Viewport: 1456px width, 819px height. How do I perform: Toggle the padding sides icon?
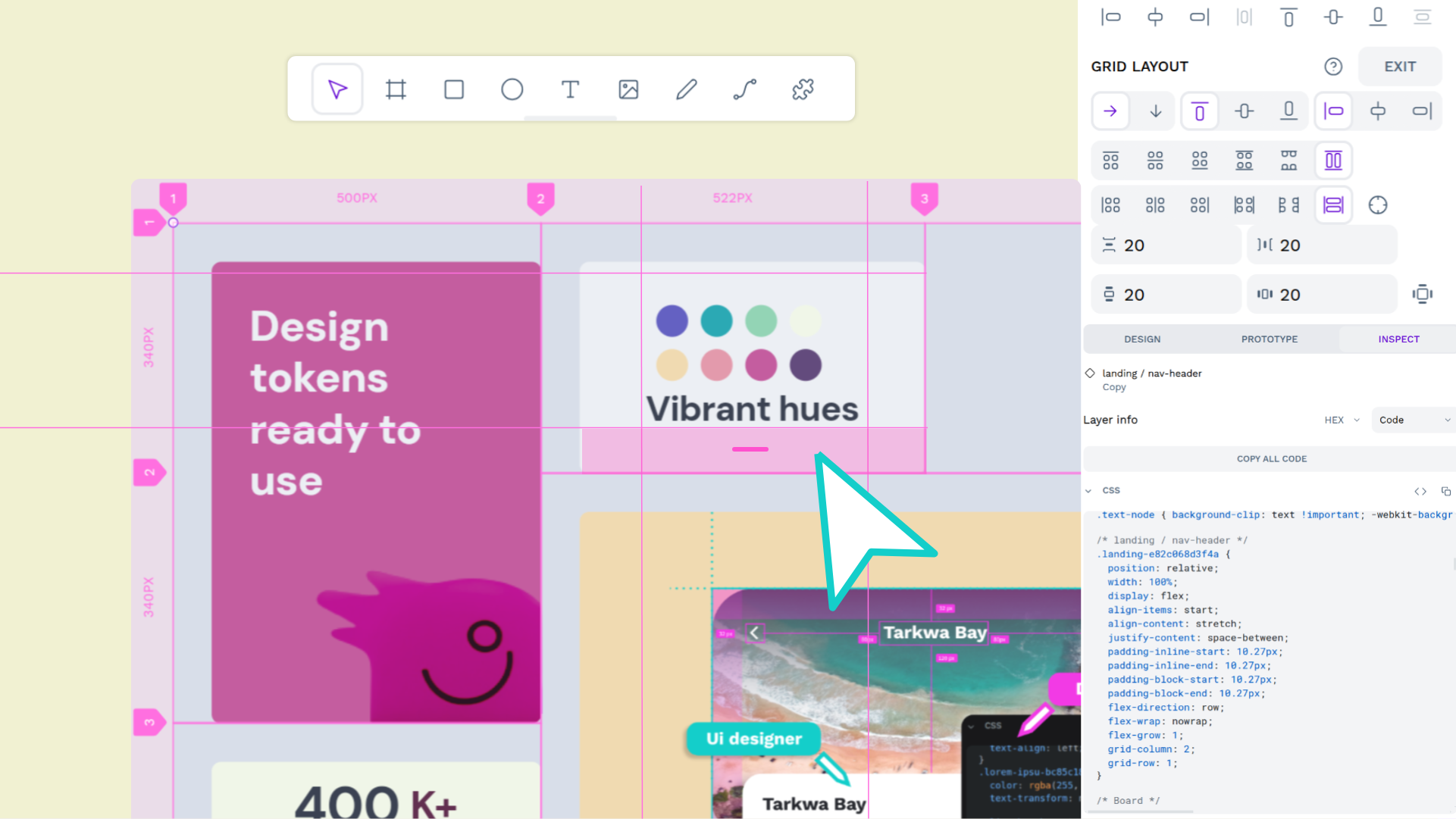tap(1423, 294)
